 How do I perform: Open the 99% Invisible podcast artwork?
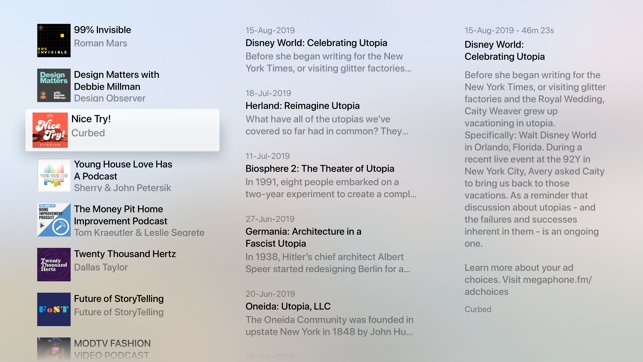click(54, 41)
